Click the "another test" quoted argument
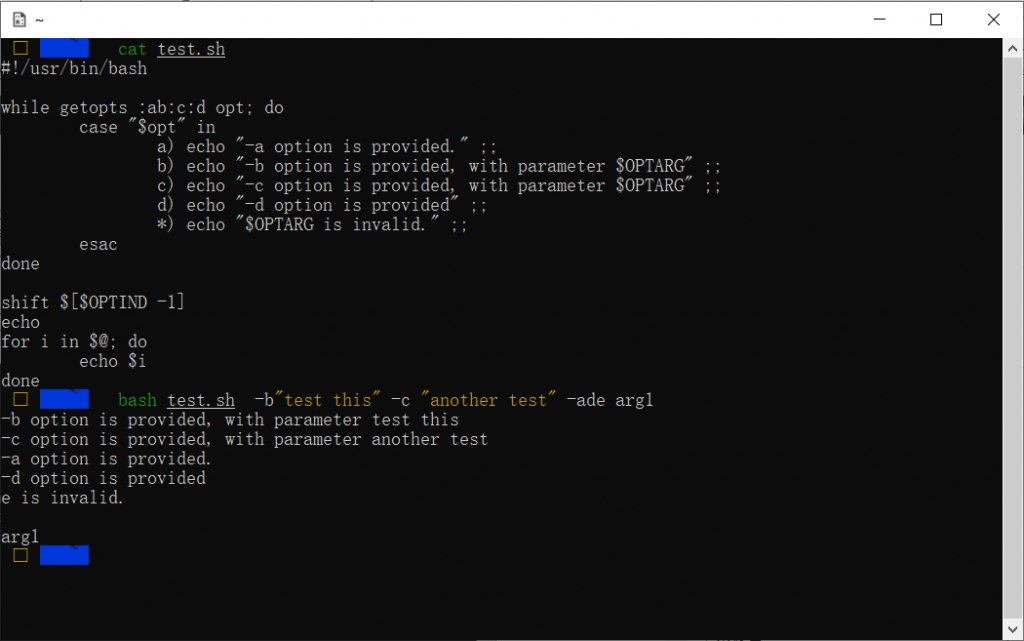This screenshot has width=1024, height=641. click(x=488, y=399)
